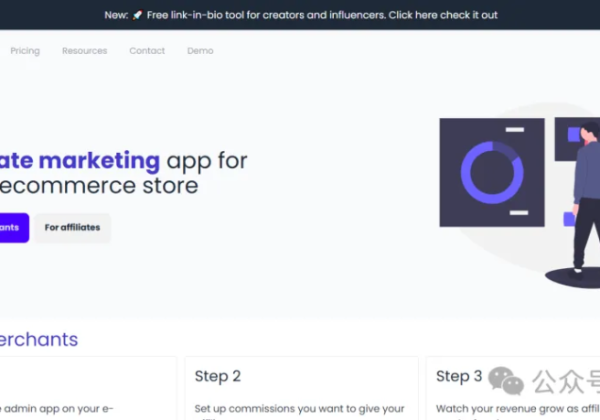The height and width of the screenshot is (420, 600).
Task: Open the Resources navigation item
Action: pyautogui.click(x=85, y=51)
